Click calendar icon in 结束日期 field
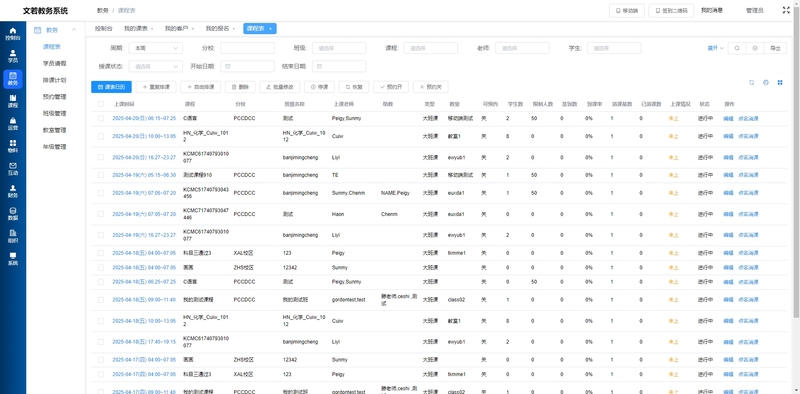Image resolution: width=800 pixels, height=394 pixels. (319, 66)
